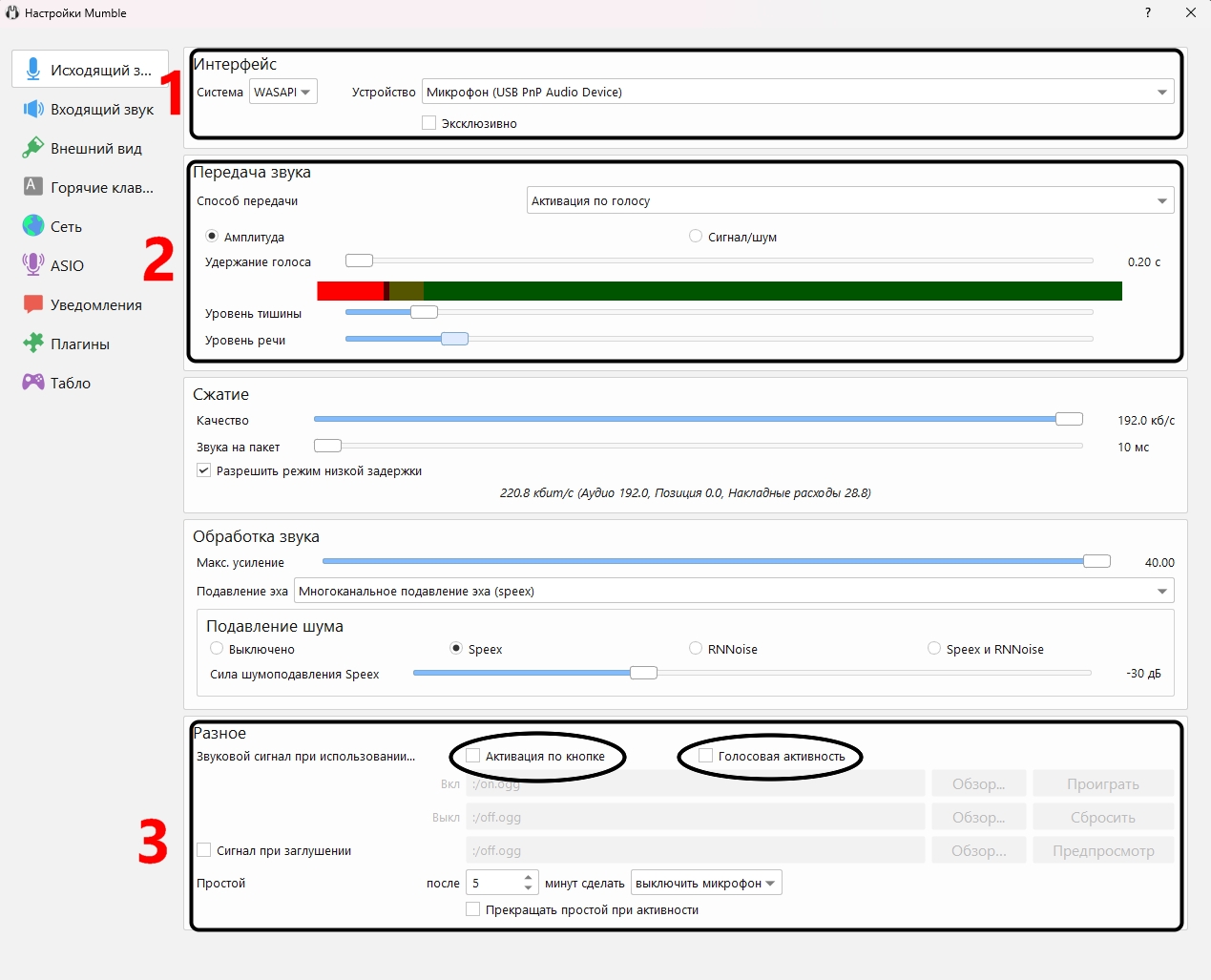Click the Сила шумоподавления Speex slider handle
This screenshot has width=1211, height=980.
tap(643, 673)
